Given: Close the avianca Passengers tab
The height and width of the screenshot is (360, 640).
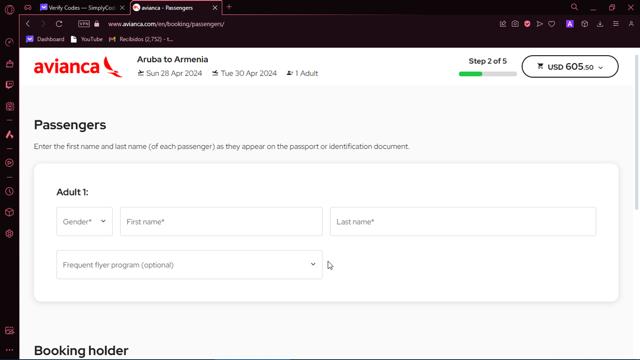Looking at the screenshot, I should [215, 8].
